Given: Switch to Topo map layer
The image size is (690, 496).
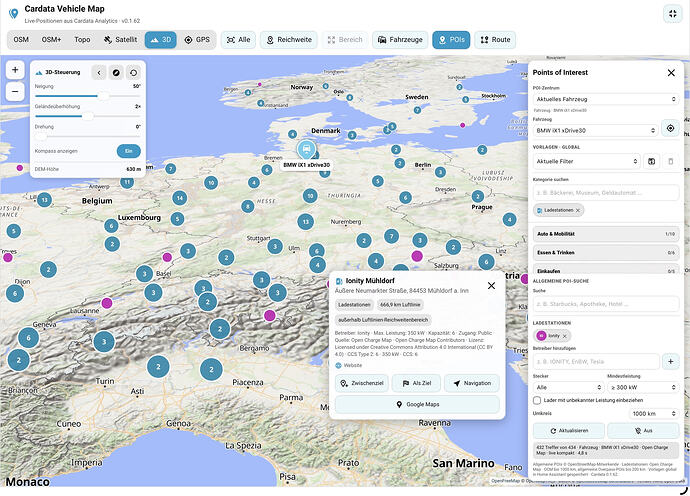Looking at the screenshot, I should pyautogui.click(x=82, y=40).
